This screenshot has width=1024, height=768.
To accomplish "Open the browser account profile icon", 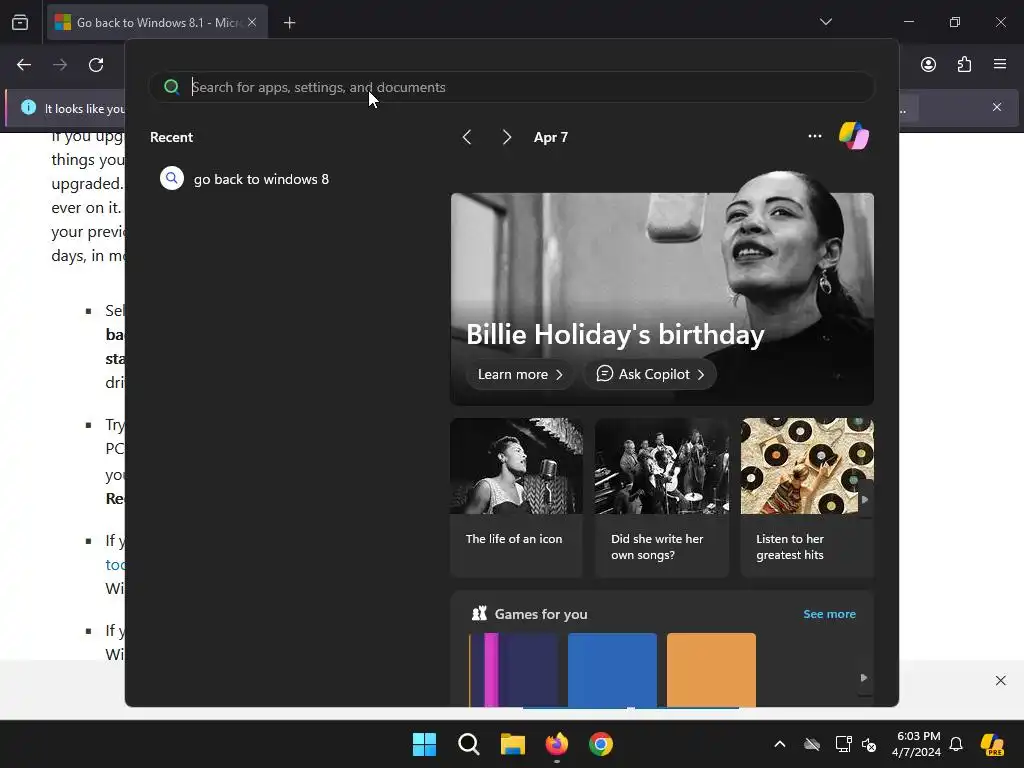I will coord(928,65).
